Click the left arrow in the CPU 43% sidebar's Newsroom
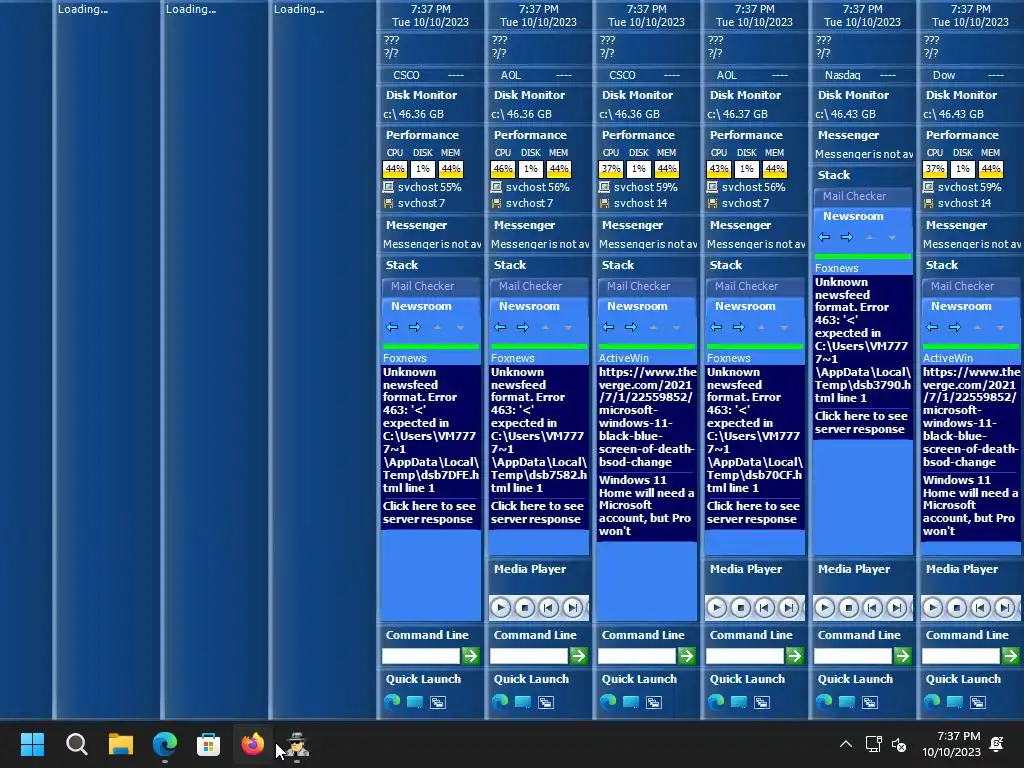The height and width of the screenshot is (768, 1024). tap(716, 327)
